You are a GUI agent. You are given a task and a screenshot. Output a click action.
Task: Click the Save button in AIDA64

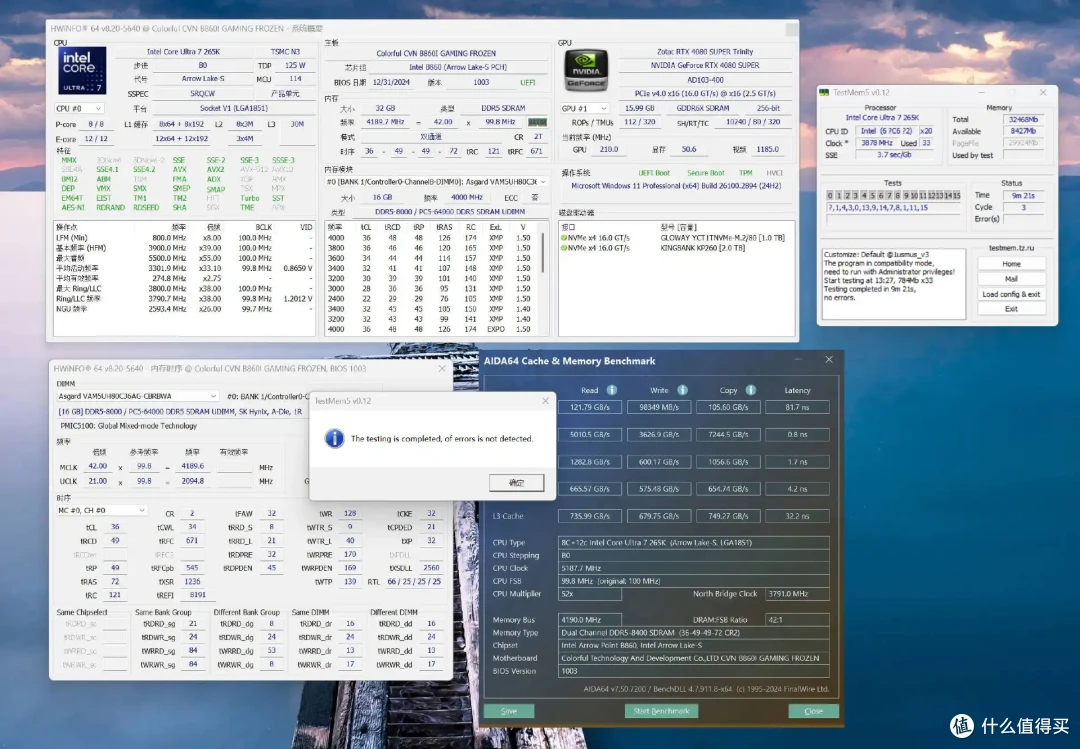coord(509,710)
